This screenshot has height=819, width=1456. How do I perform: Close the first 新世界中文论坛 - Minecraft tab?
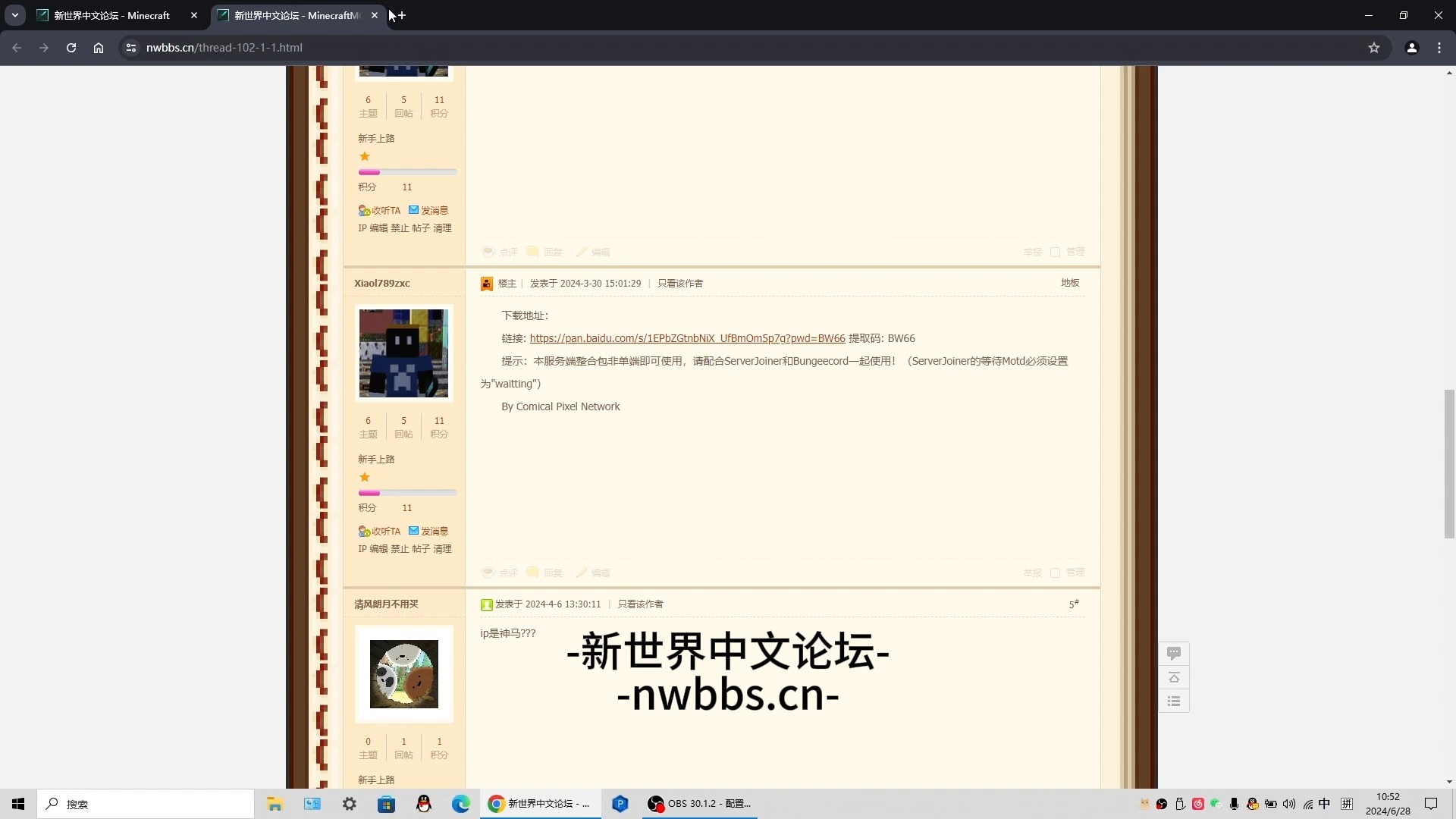(194, 15)
